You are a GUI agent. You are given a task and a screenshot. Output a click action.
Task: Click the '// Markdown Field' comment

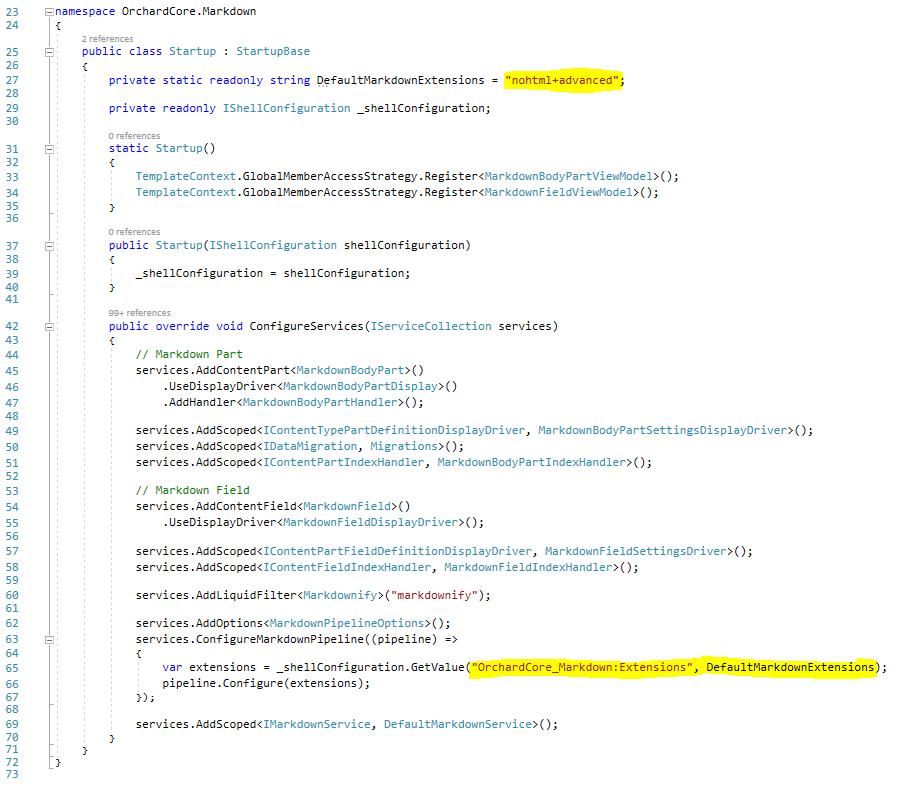[x=193, y=491]
